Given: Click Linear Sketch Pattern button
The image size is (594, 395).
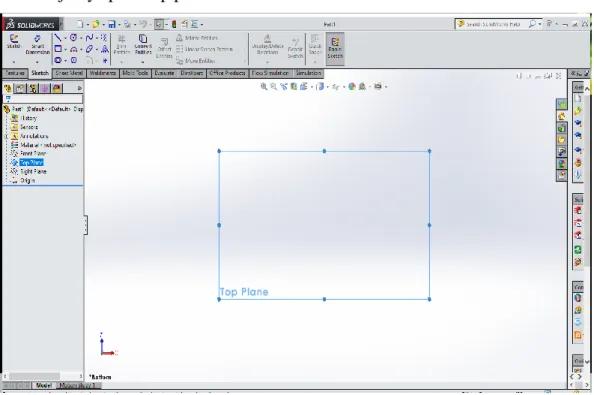Looking at the screenshot, I should tap(204, 49).
